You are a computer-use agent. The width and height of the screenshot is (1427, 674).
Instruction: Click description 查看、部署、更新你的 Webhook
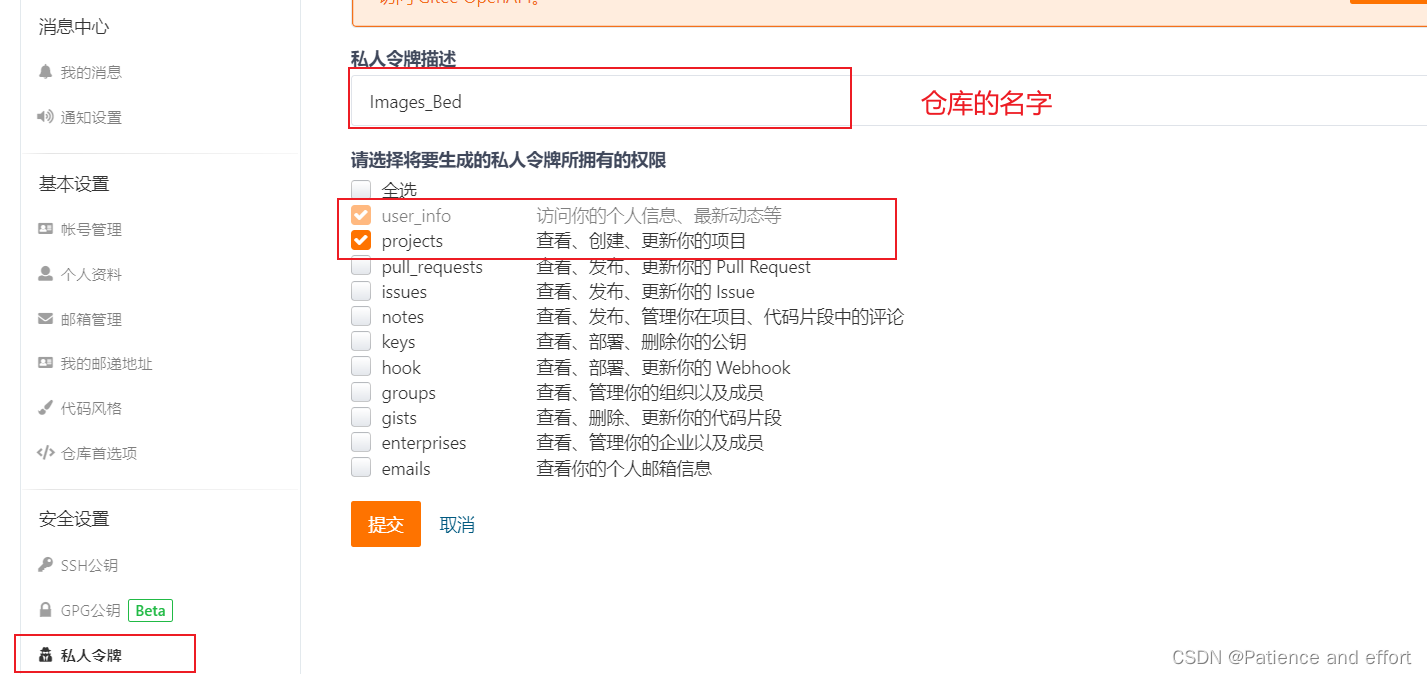pyautogui.click(x=664, y=367)
